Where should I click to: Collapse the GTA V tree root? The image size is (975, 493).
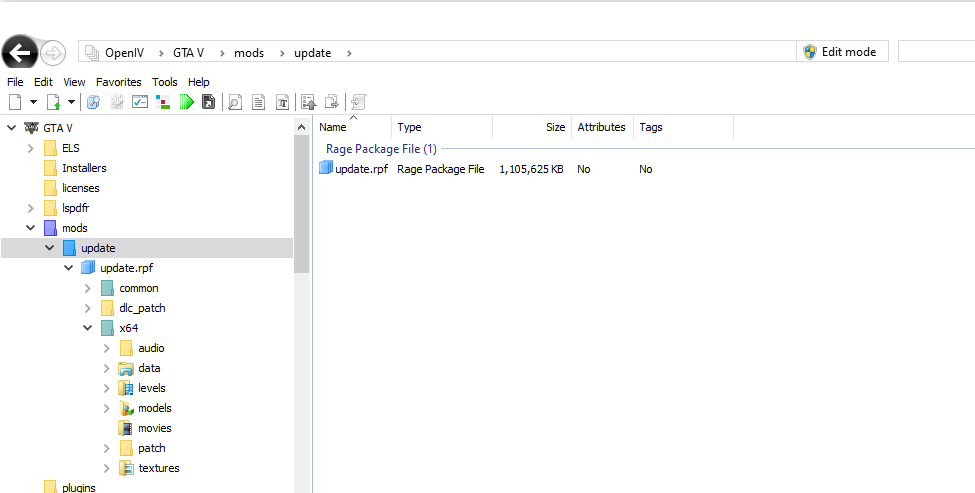tap(11, 128)
